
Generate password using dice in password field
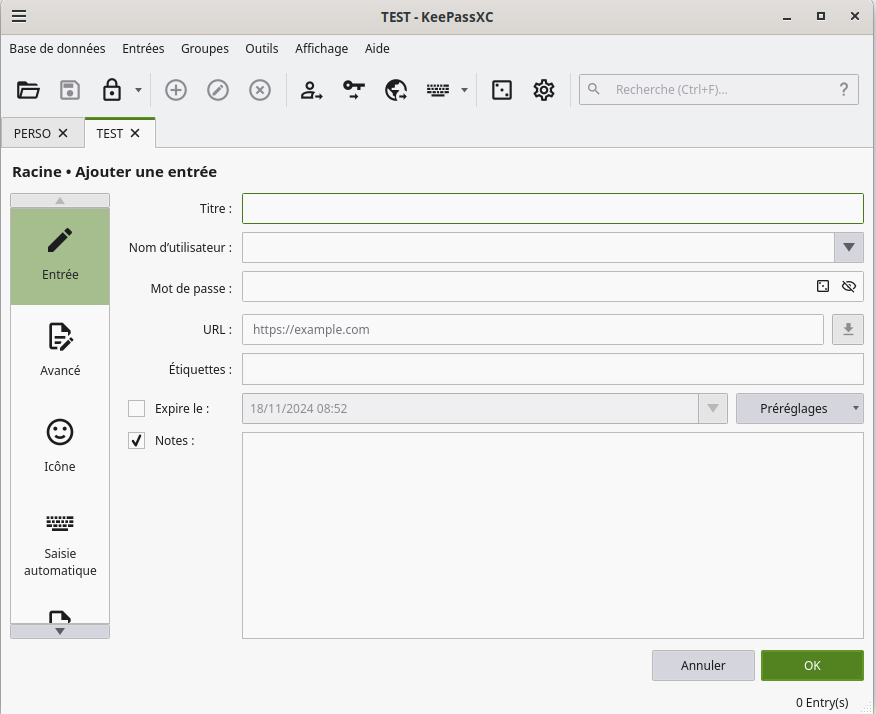(822, 287)
